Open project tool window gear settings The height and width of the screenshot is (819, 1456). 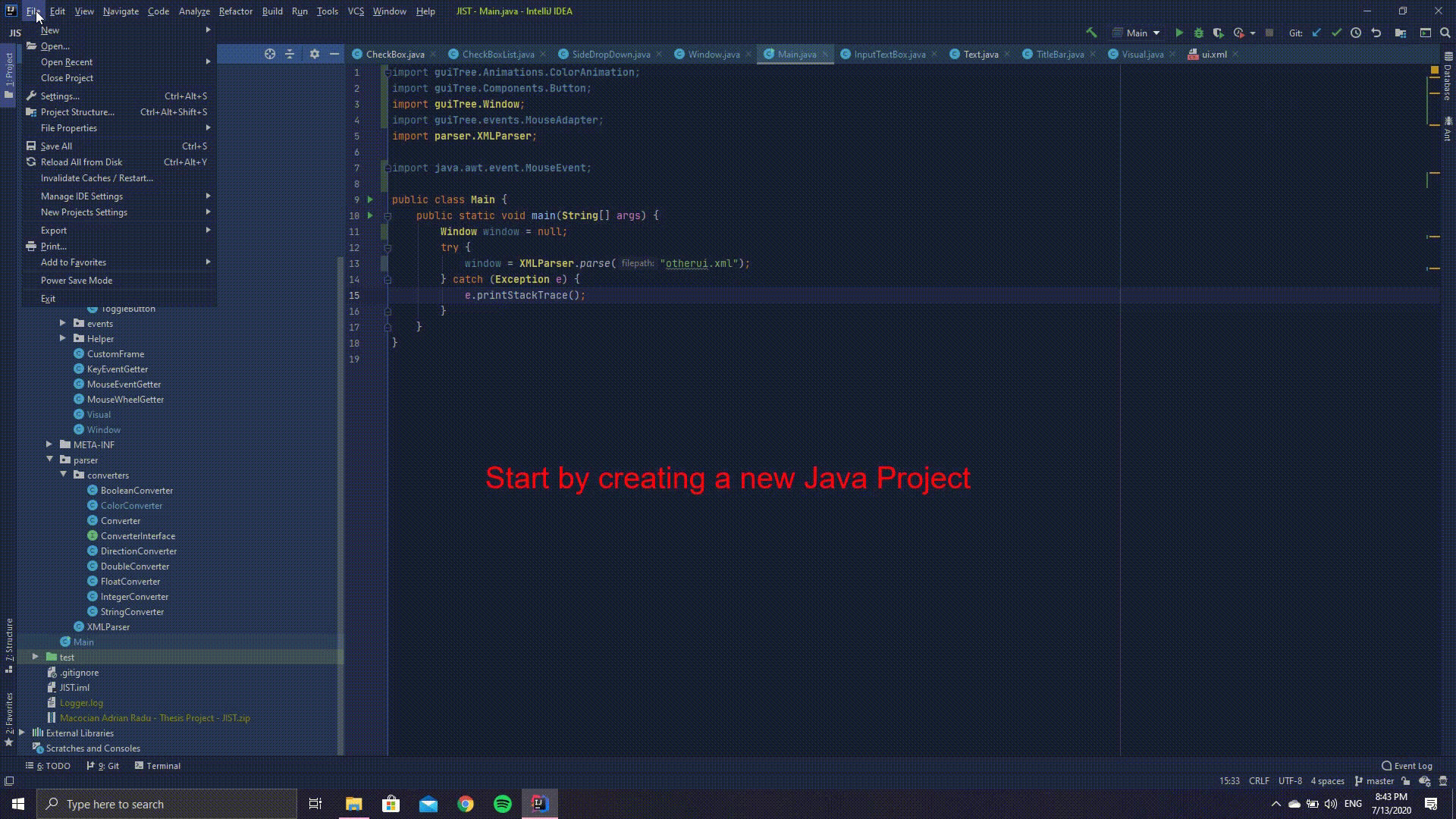(x=315, y=54)
